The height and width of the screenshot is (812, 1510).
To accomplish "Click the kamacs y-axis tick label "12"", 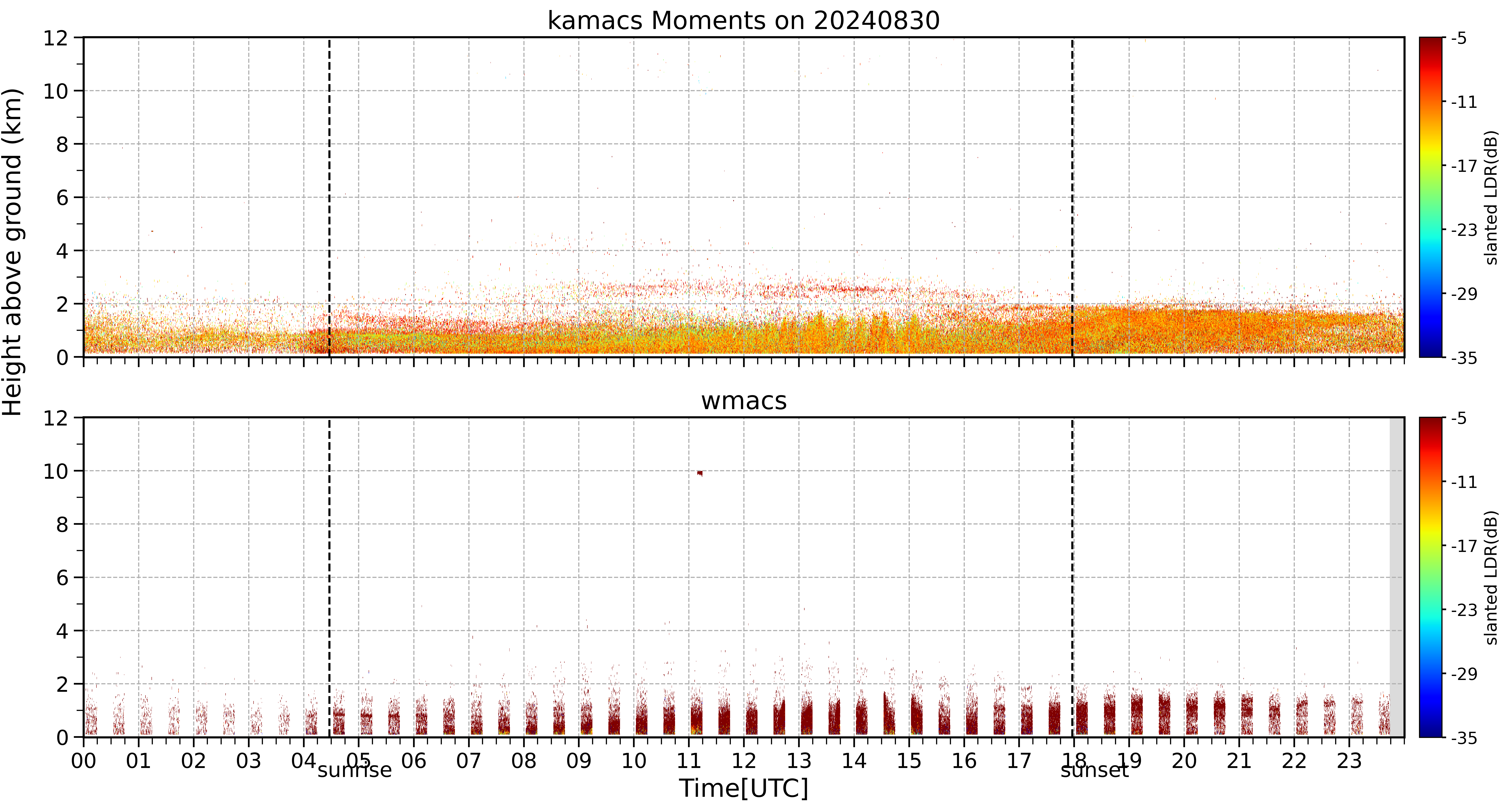I will pos(56,38).
